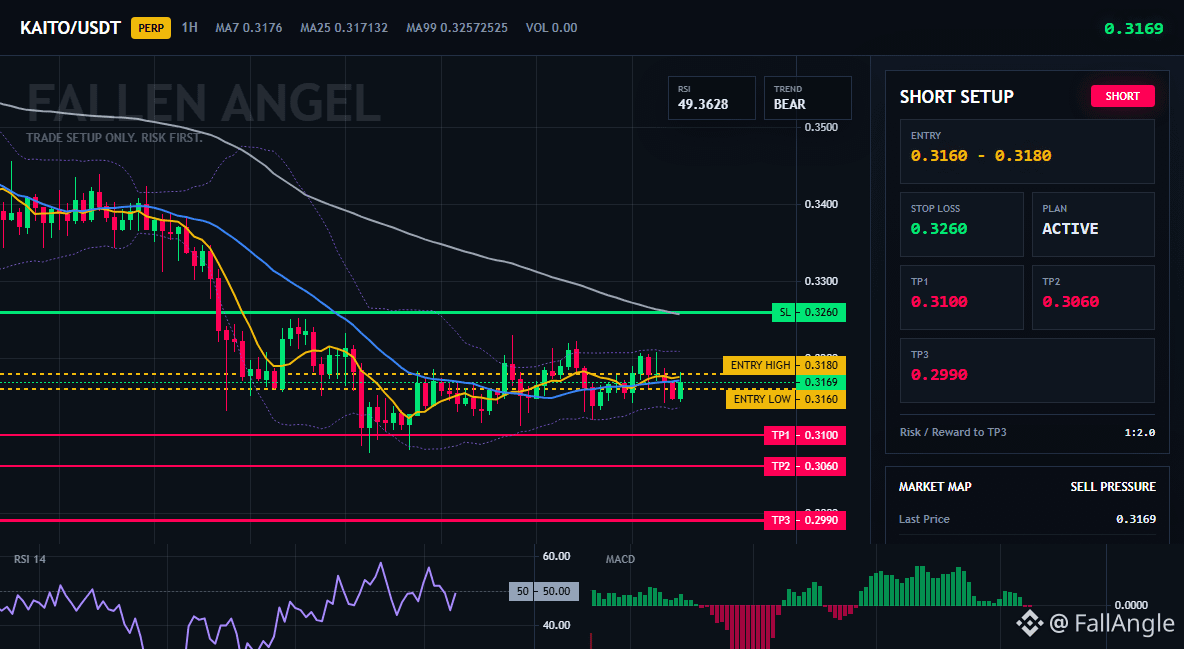The image size is (1184, 649).
Task: Click the 60.00 RSI axis label
Action: 557,556
